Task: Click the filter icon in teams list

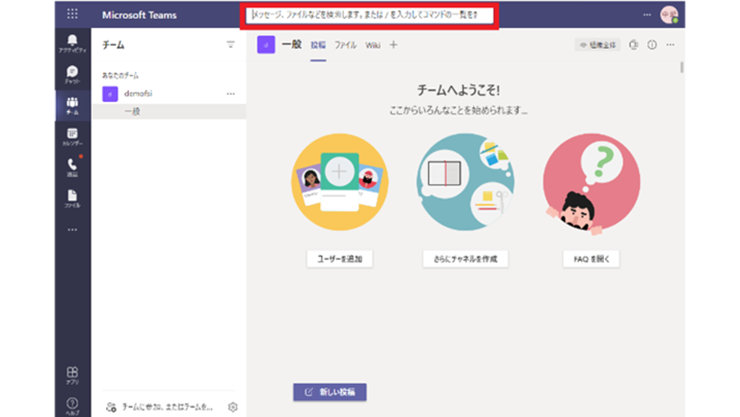Action: pyautogui.click(x=230, y=45)
